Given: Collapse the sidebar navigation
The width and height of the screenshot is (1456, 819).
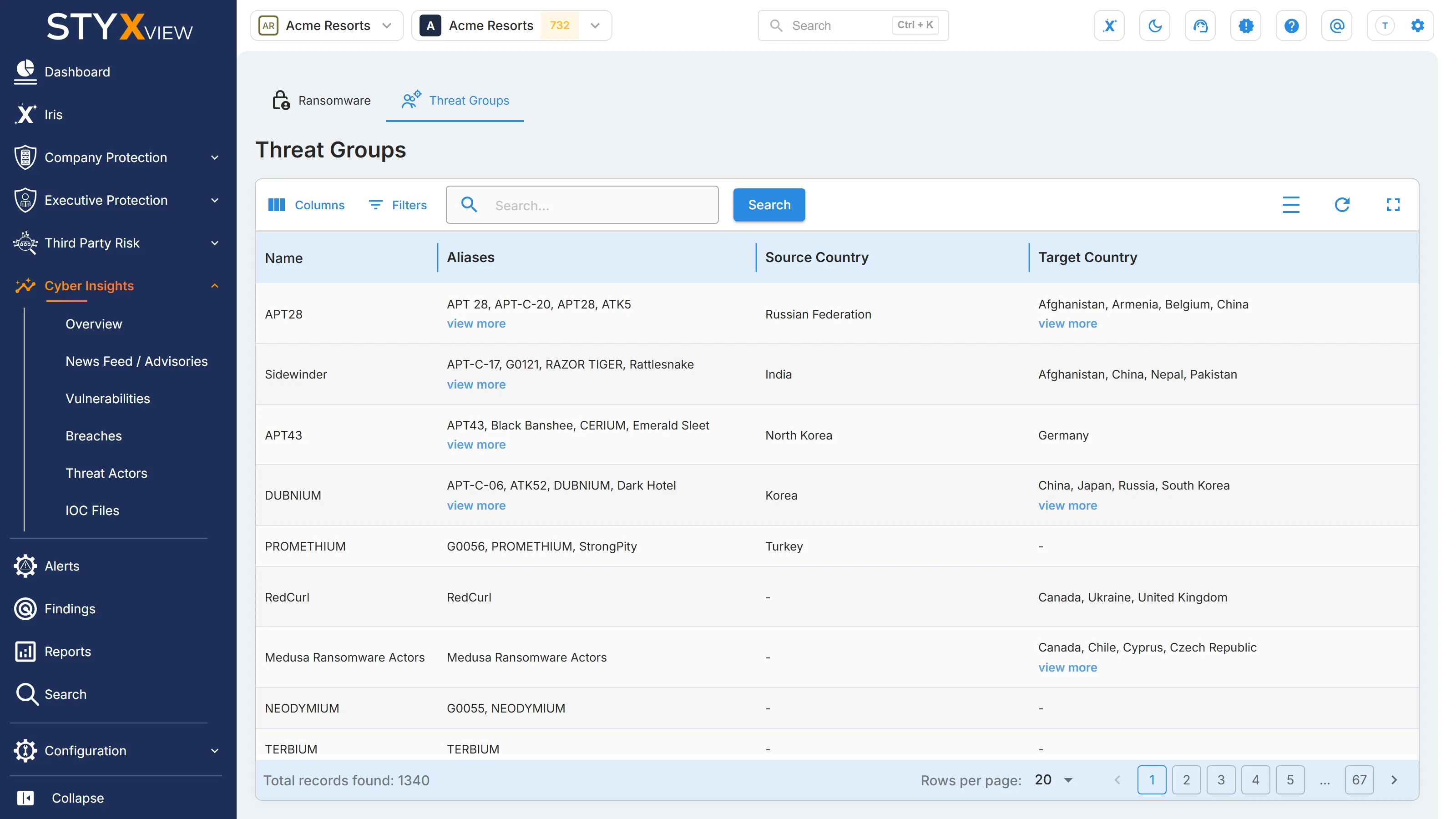Looking at the screenshot, I should coord(61,798).
